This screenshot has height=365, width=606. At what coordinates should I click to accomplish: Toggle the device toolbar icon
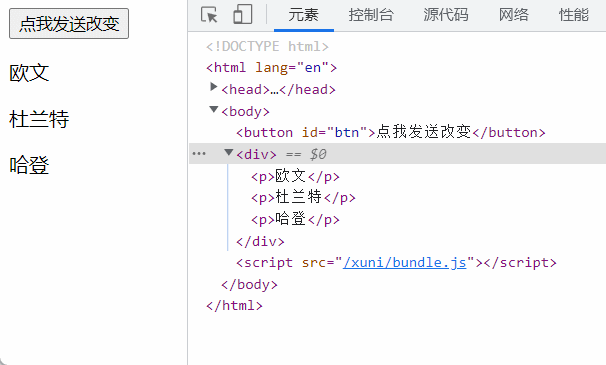[243, 15]
